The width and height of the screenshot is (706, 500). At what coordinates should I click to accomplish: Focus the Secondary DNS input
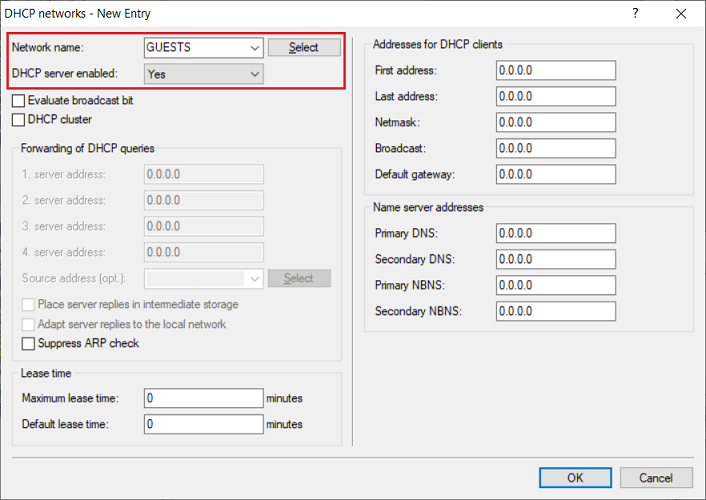click(x=555, y=259)
